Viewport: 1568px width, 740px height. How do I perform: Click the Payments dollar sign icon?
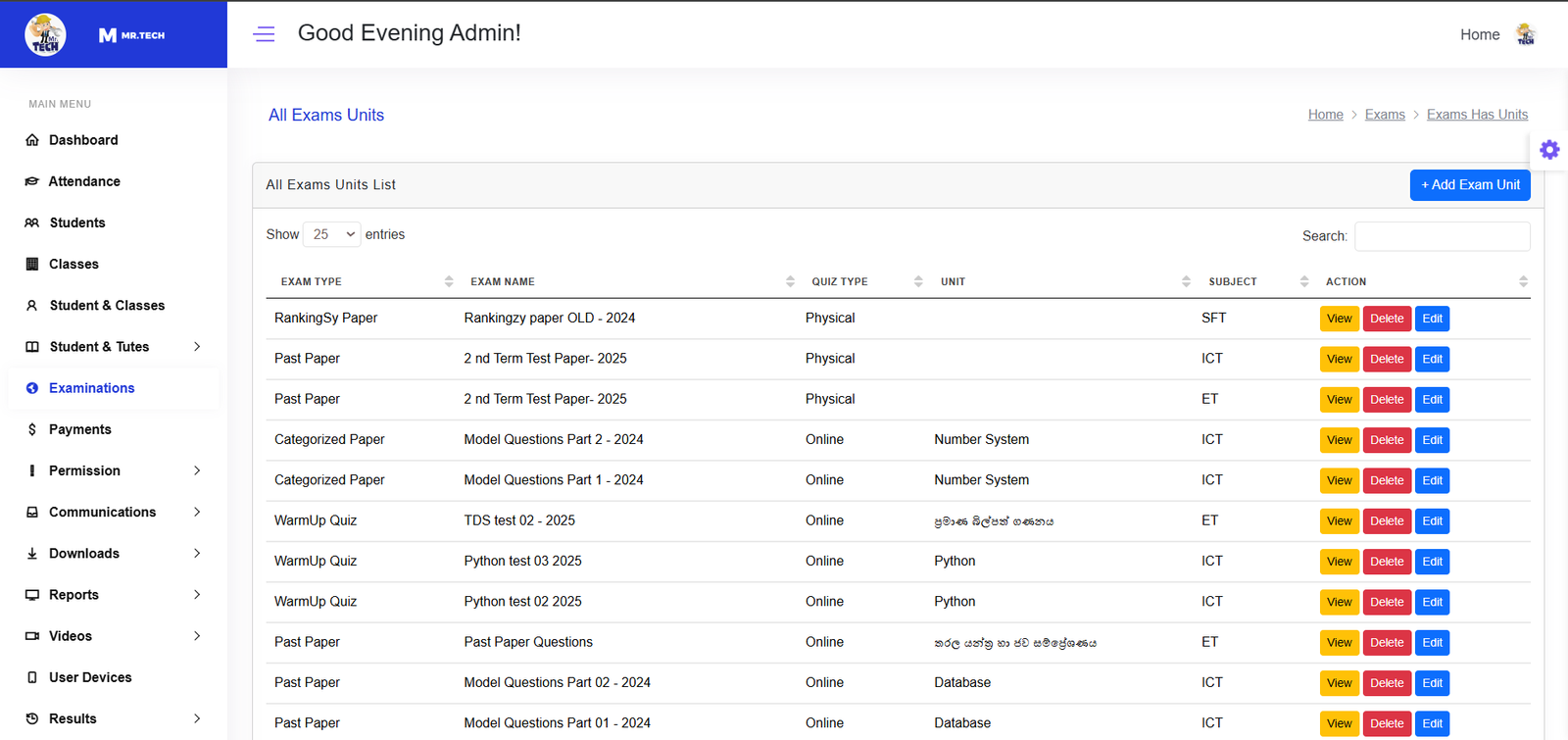[32, 429]
